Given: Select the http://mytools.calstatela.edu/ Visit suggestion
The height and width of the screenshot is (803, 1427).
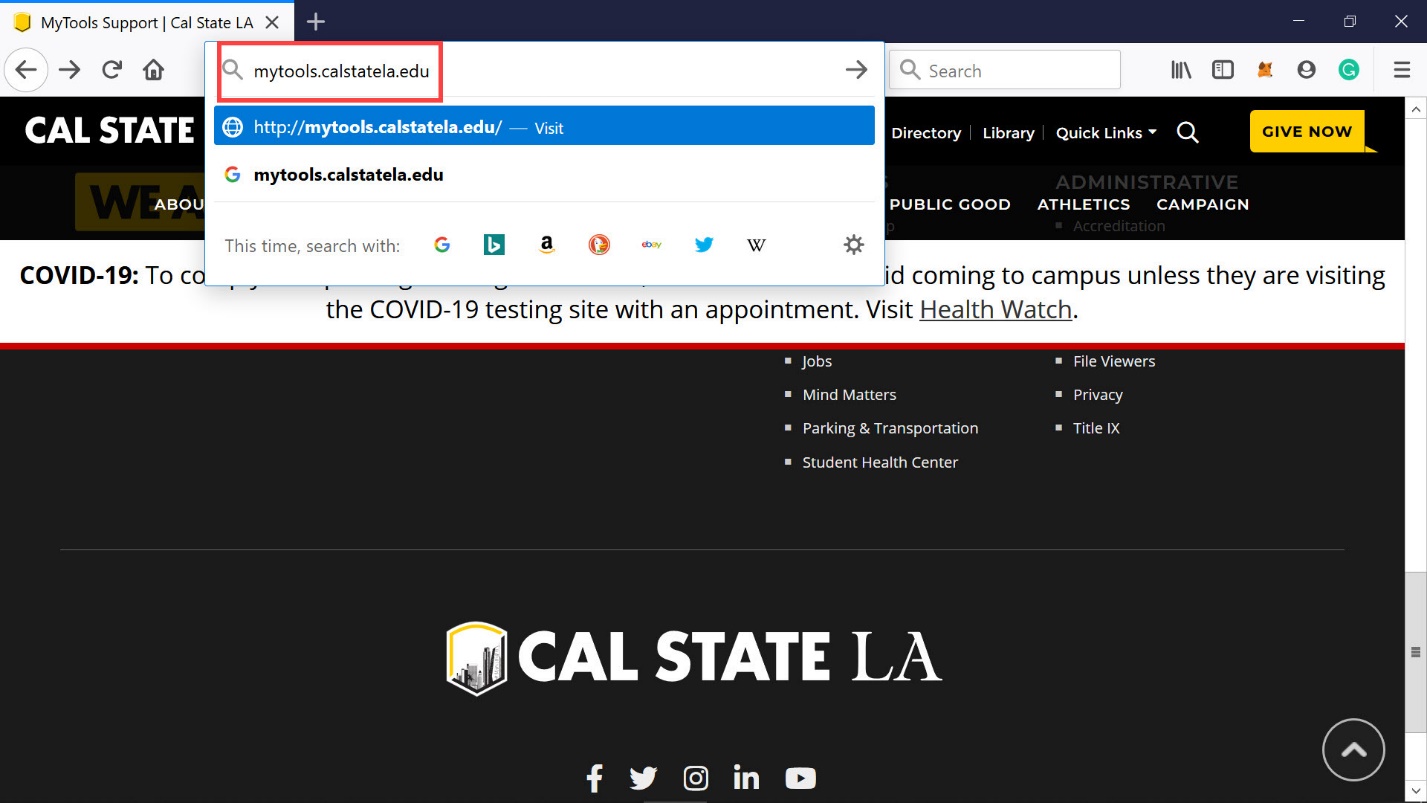Looking at the screenshot, I should pos(544,127).
